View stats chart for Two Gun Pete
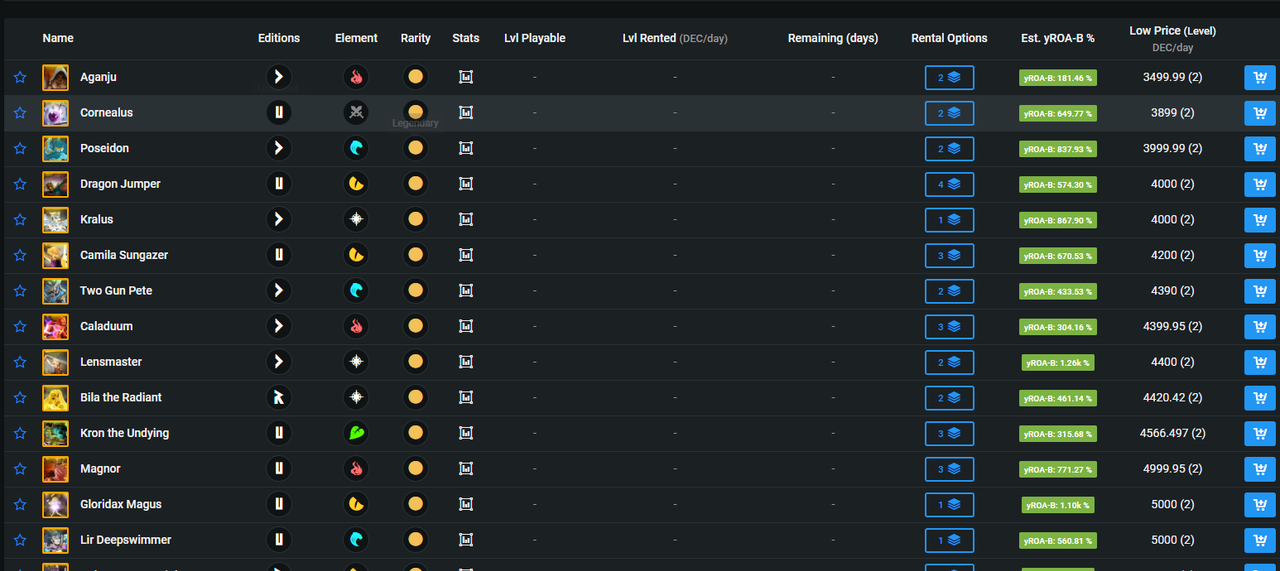Viewport: 1280px width, 571px height. click(466, 291)
